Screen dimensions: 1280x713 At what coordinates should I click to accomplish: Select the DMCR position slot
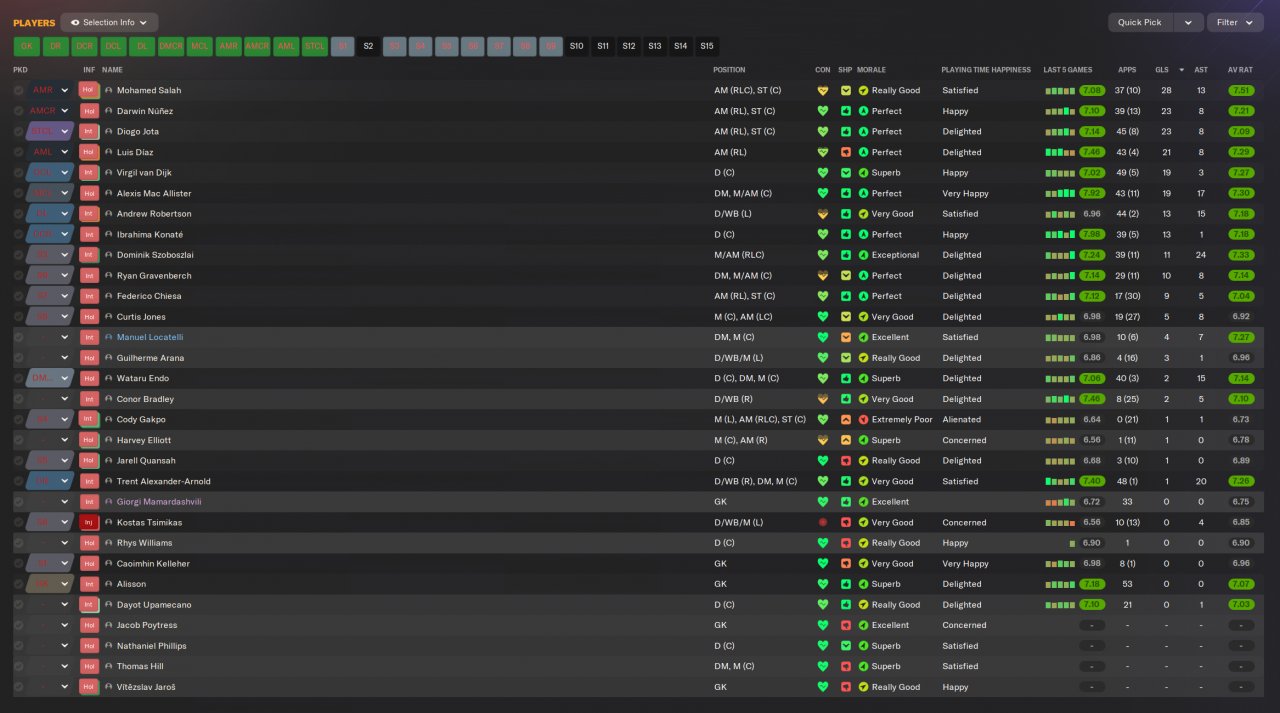(x=171, y=46)
